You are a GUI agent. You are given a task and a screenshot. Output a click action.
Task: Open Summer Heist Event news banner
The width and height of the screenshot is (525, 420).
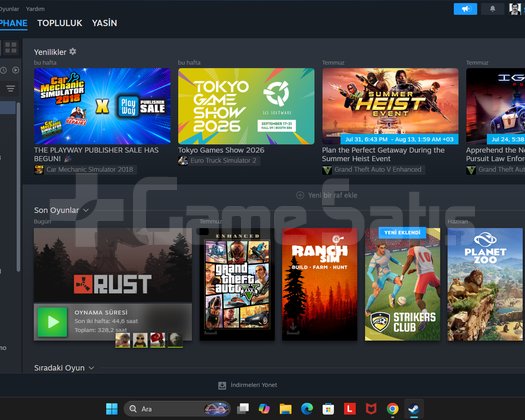click(390, 106)
